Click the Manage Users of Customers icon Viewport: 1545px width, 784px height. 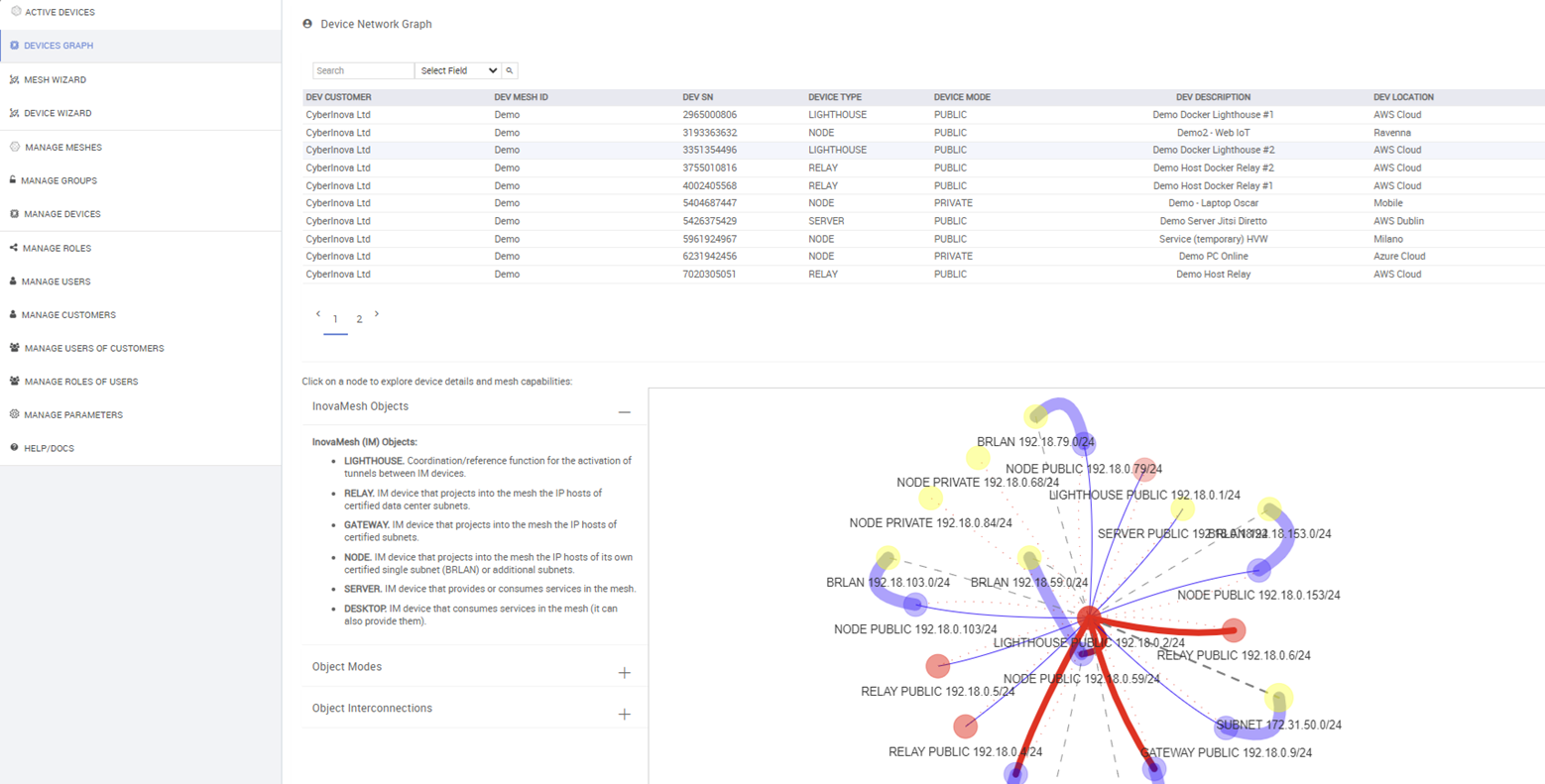(15, 348)
